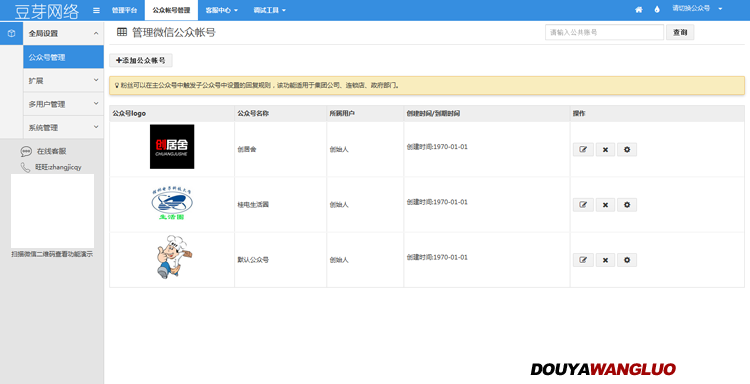The height and width of the screenshot is (384, 750).
Task: Click the droplet icon in top bar
Action: (657, 10)
